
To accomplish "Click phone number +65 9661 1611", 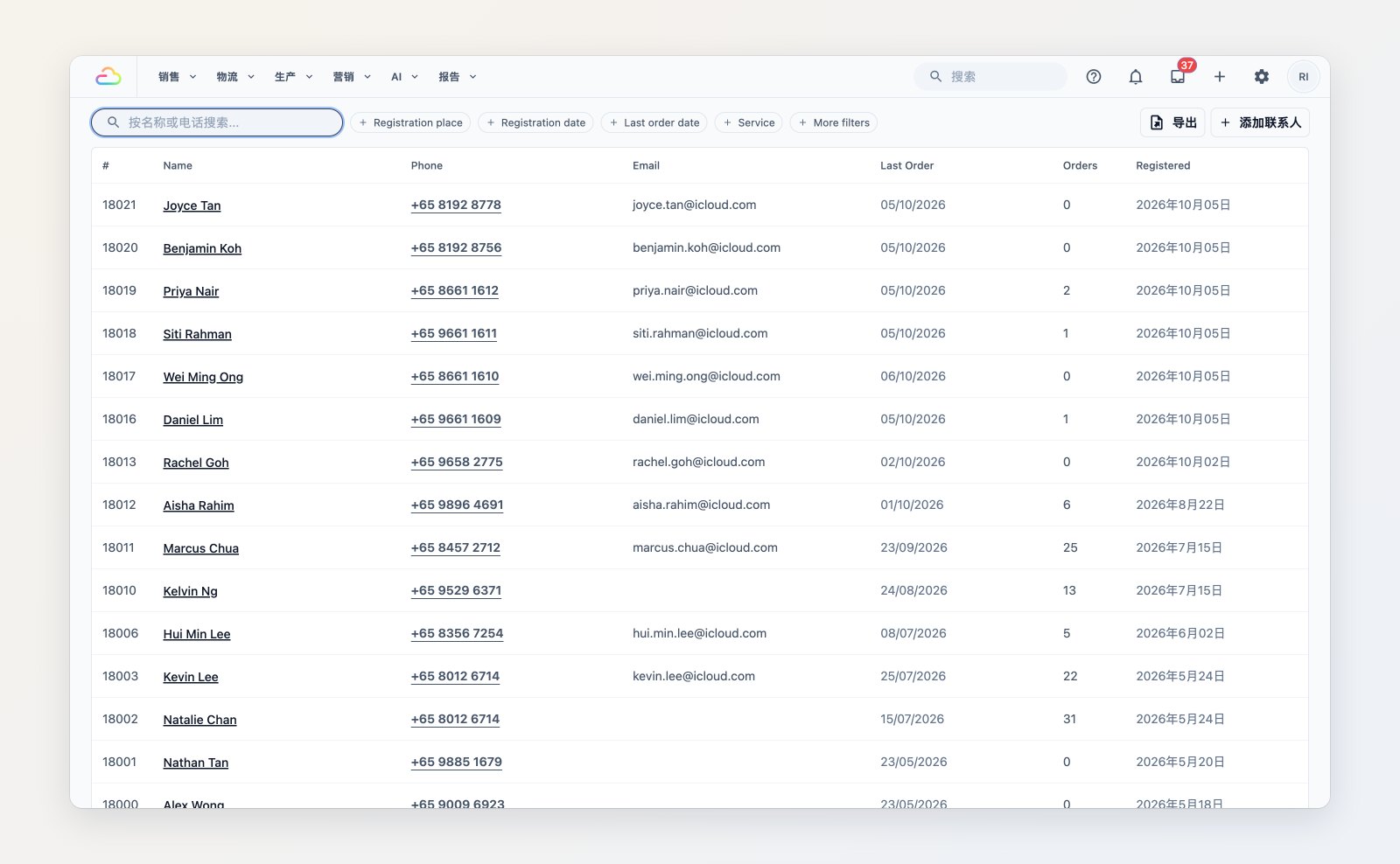I will pyautogui.click(x=454, y=333).
